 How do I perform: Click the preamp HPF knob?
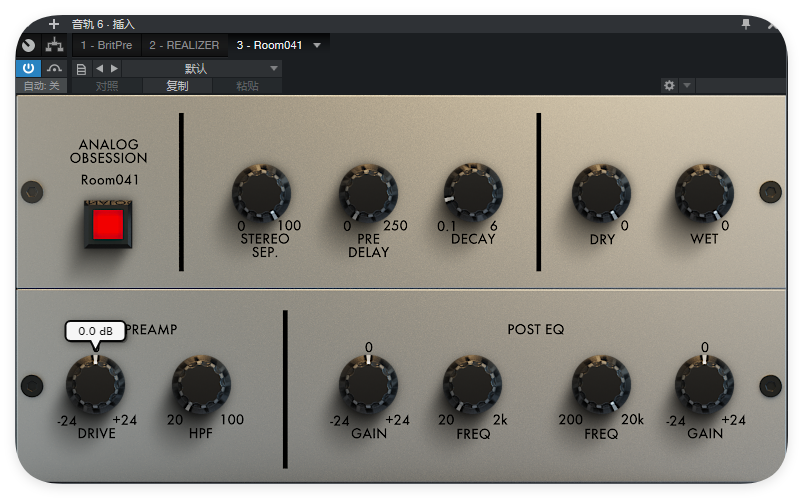coord(201,384)
